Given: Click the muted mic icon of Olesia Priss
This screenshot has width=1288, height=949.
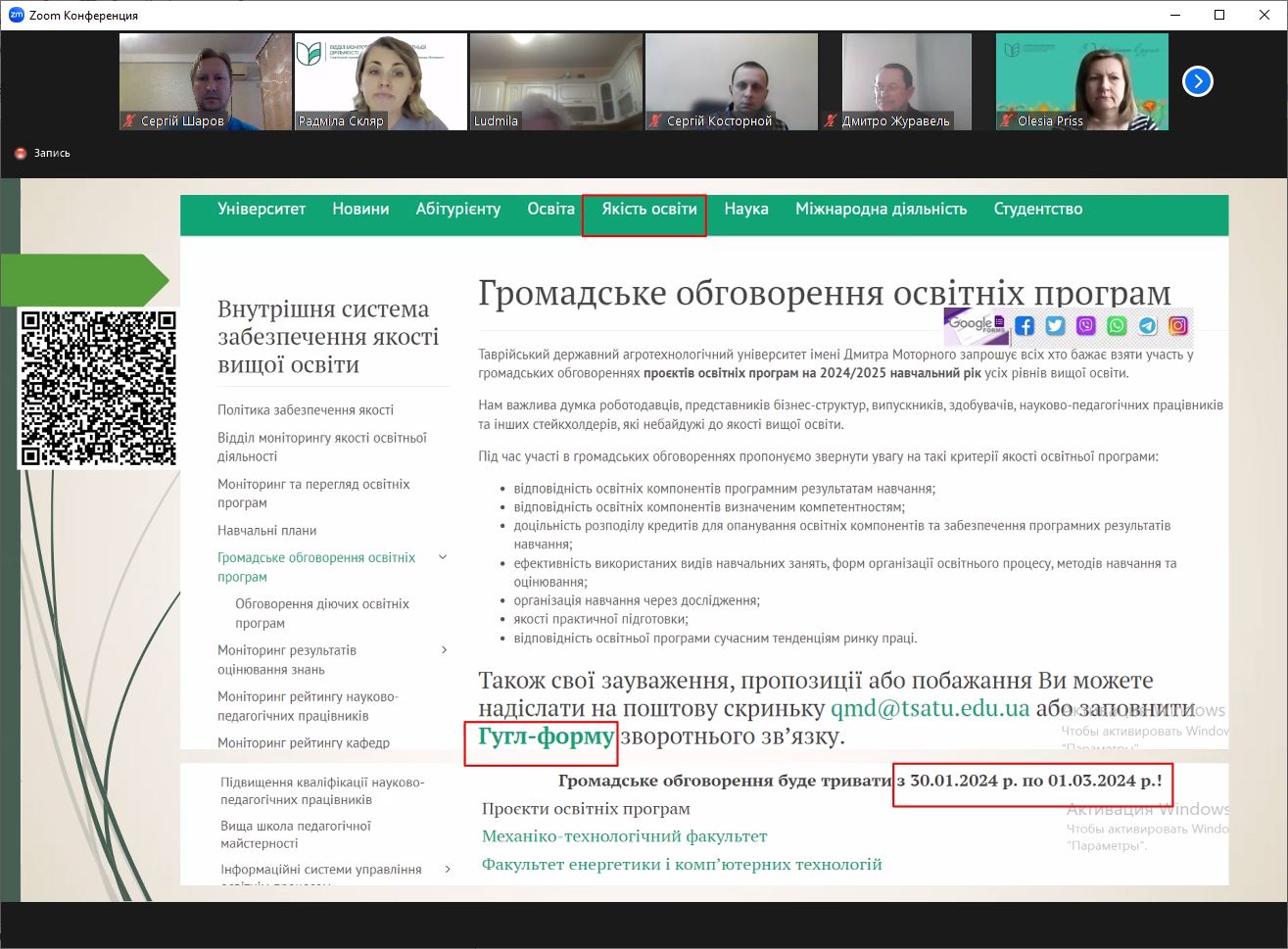Looking at the screenshot, I should click(x=1006, y=121).
